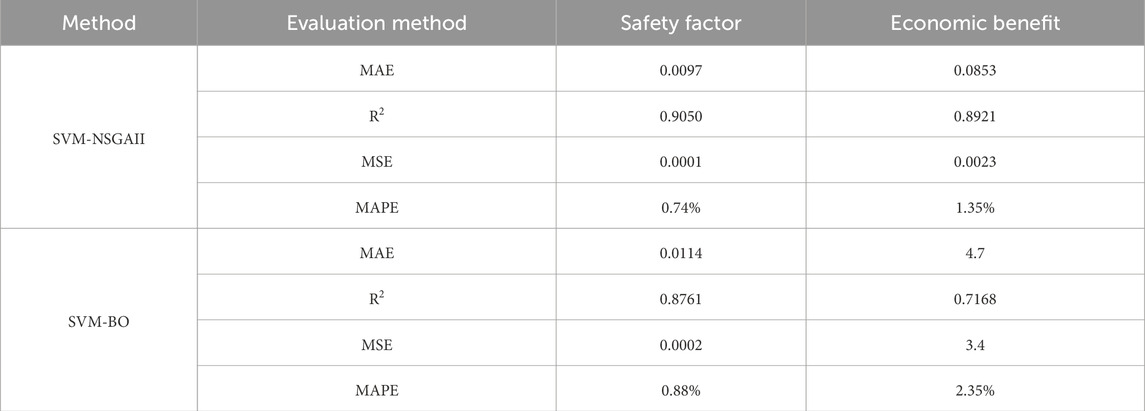Select the economic benefit value 3.4

tap(975, 342)
